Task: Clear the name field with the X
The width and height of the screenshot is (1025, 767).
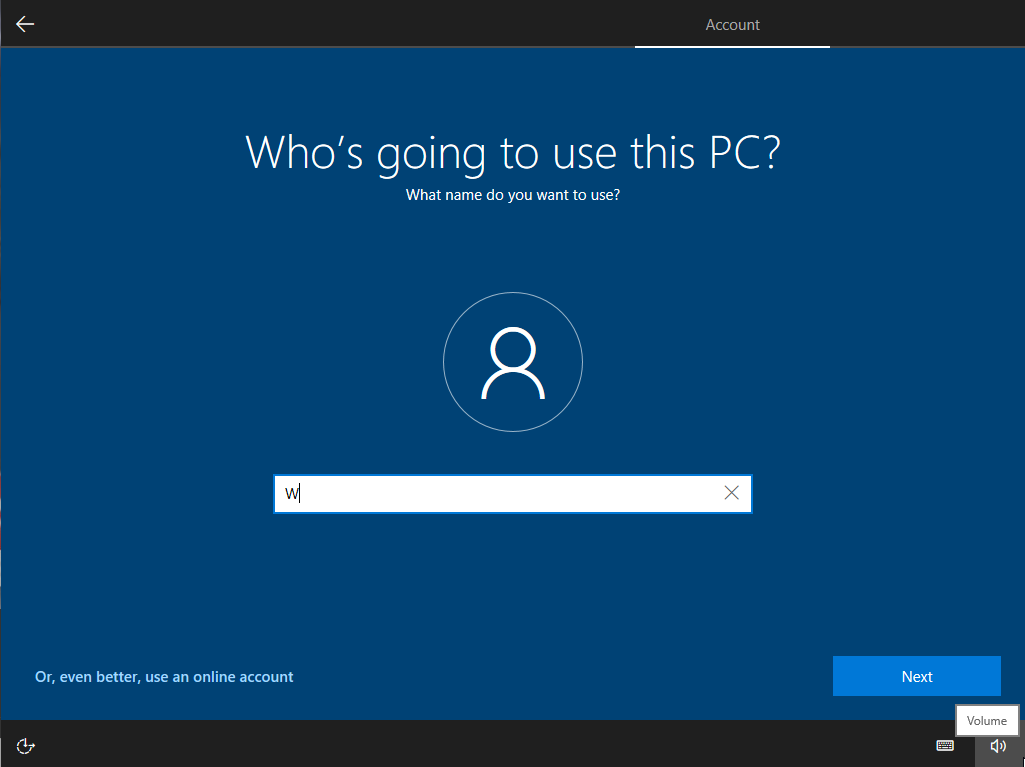Action: click(x=731, y=493)
